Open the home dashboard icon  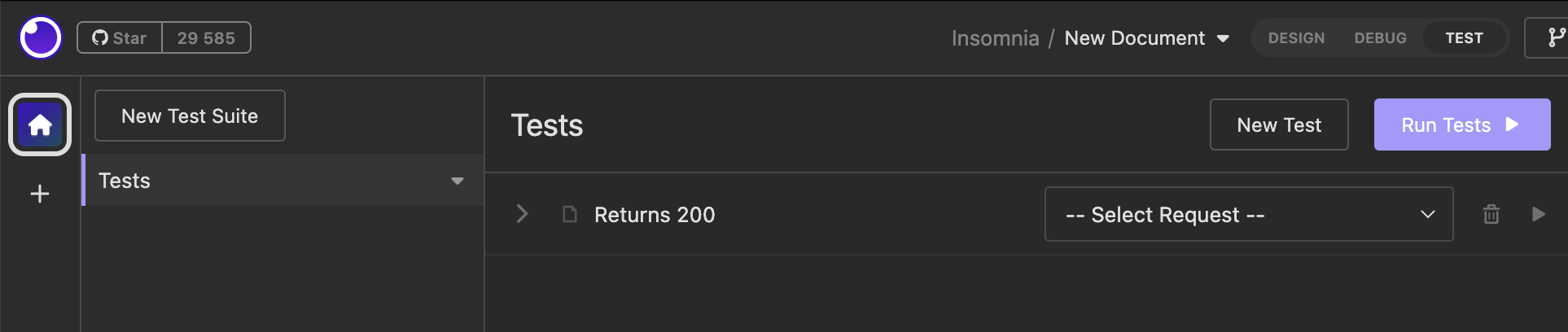tap(40, 124)
